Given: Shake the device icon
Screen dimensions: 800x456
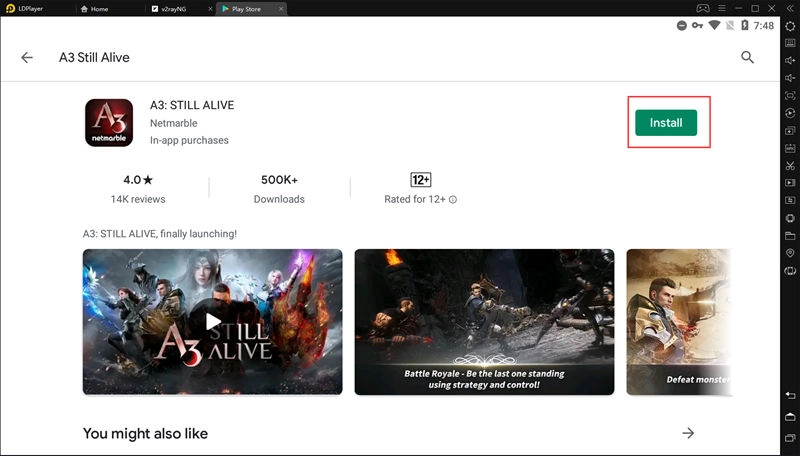Looking at the screenshot, I should click(790, 271).
